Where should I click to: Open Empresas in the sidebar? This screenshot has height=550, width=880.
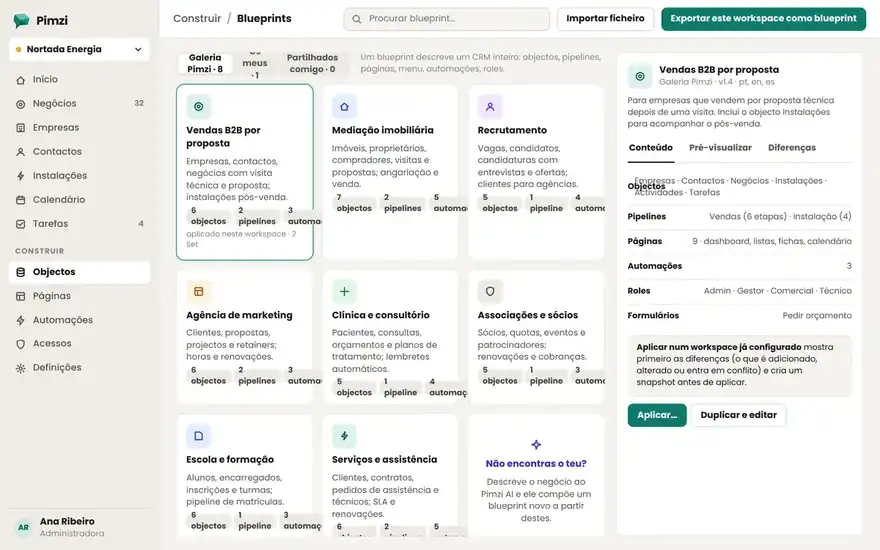(x=79, y=128)
